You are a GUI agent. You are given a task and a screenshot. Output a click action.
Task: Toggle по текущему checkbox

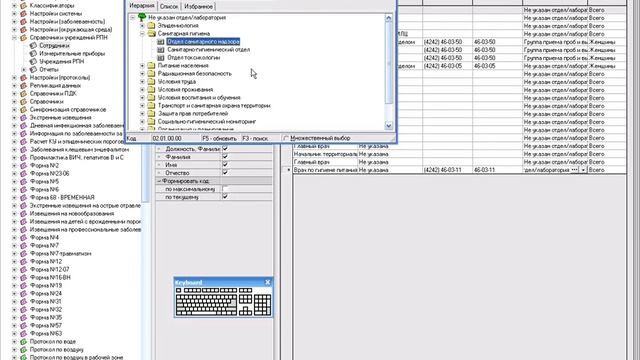coord(225,197)
